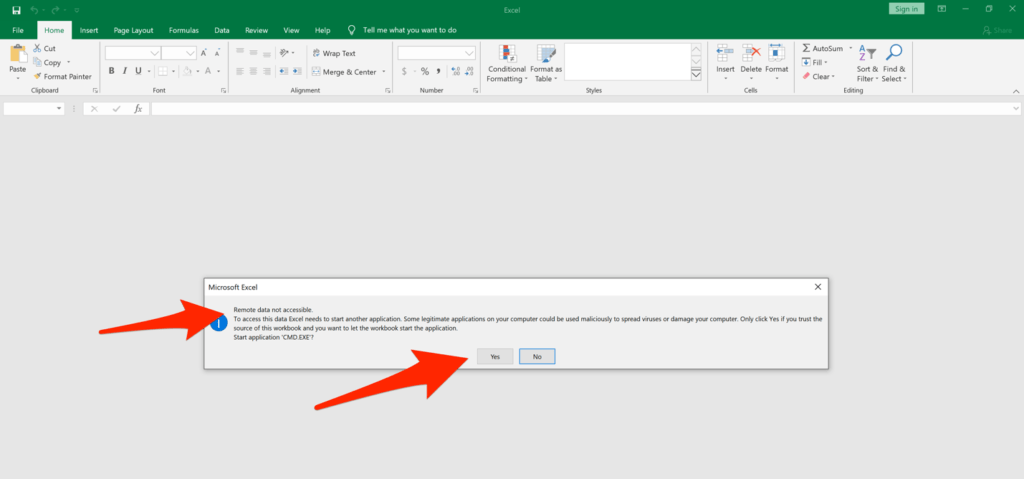Click the Orientation text angle icon
Screen dimensions: 1024x479
(x=284, y=52)
